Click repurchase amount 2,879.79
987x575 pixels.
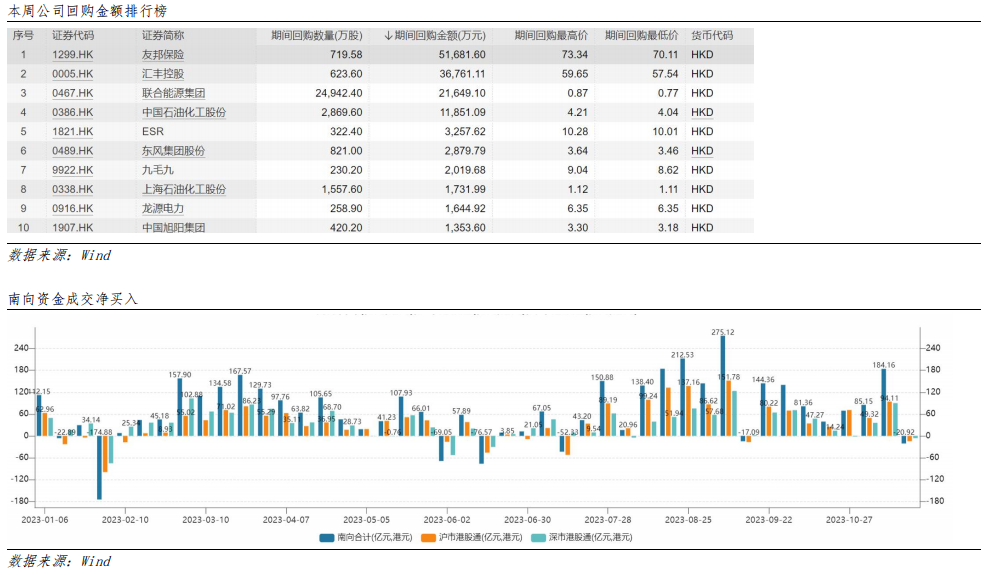point(465,151)
